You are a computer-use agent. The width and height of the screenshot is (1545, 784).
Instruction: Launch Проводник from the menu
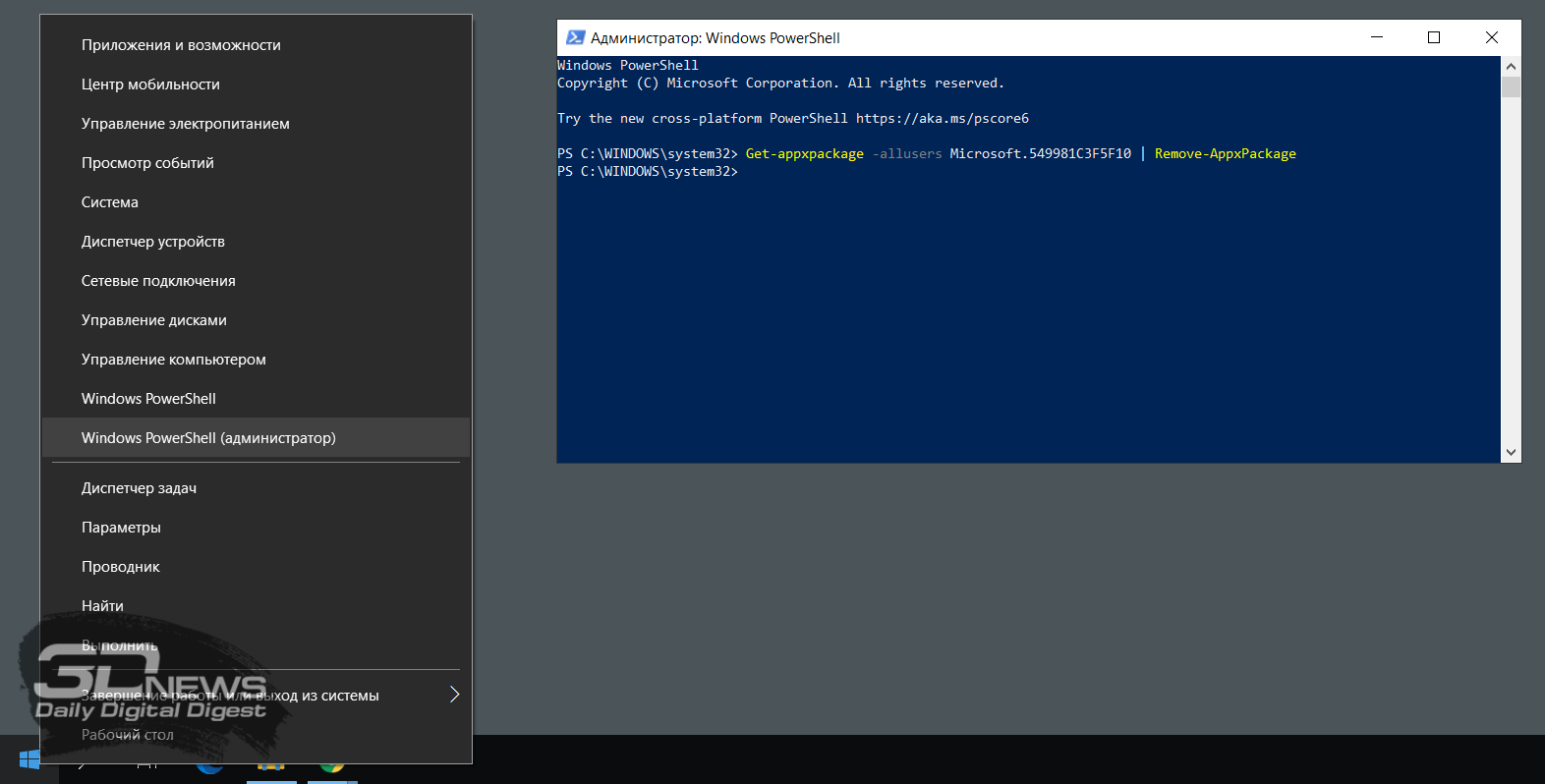[x=256, y=567]
